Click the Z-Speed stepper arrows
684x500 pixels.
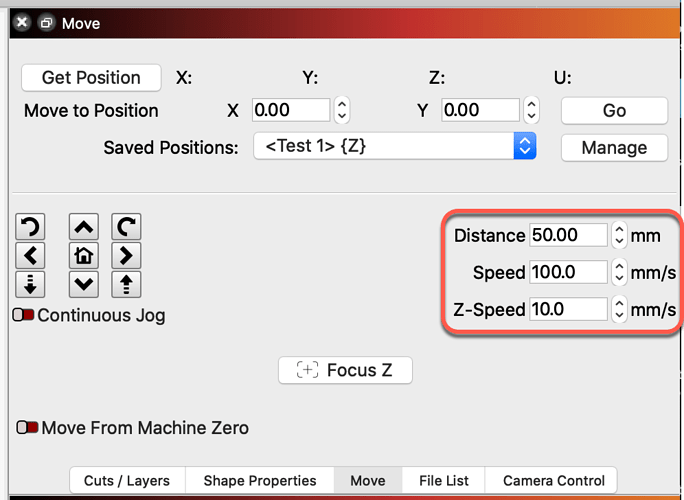pyautogui.click(x=619, y=309)
